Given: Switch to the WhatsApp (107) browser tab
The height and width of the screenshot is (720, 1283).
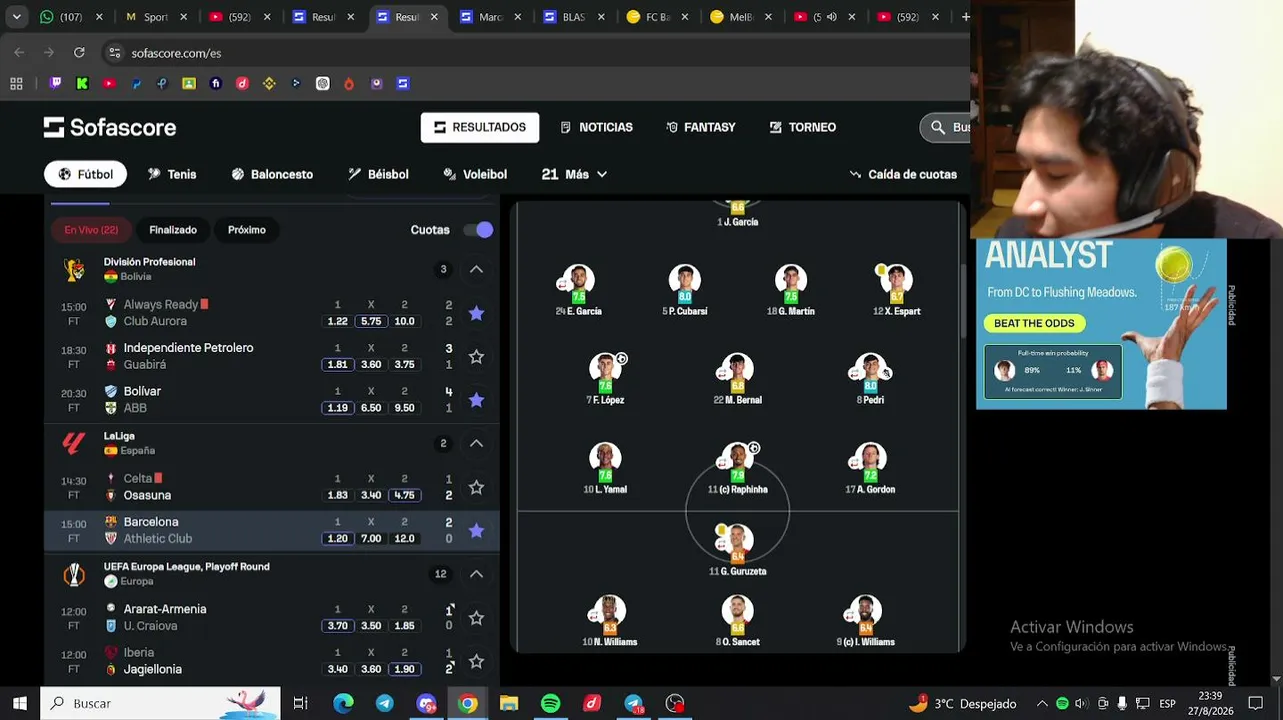Looking at the screenshot, I should [70, 17].
